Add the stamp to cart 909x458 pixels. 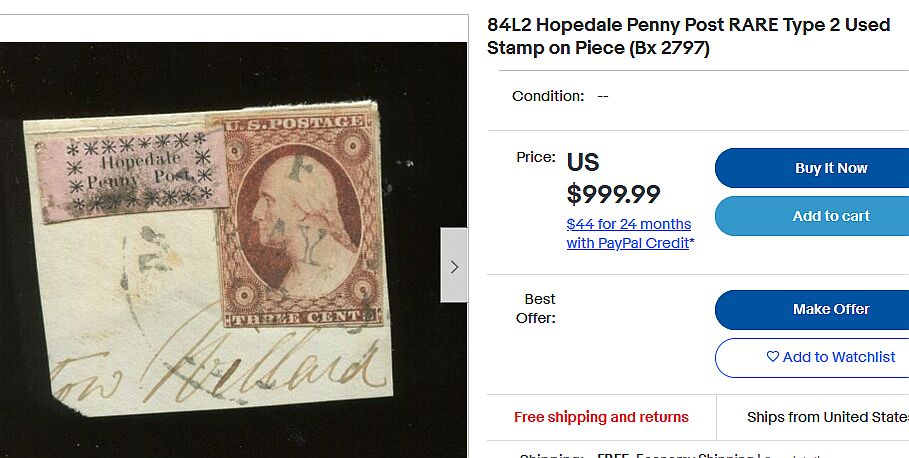(x=812, y=216)
